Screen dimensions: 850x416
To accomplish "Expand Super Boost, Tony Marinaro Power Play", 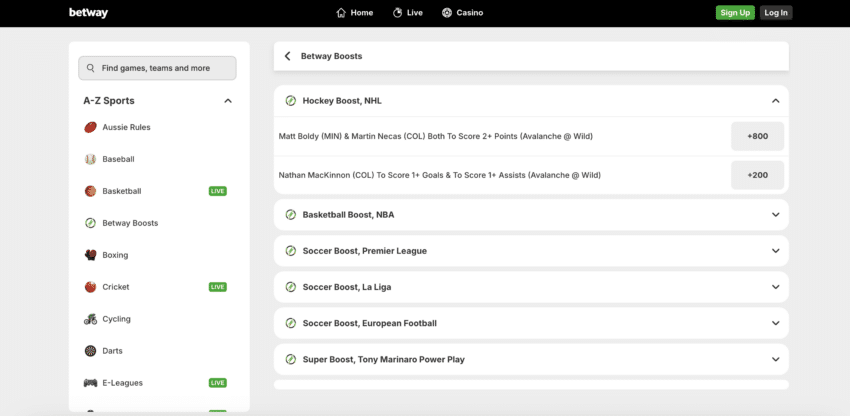I will click(x=776, y=359).
